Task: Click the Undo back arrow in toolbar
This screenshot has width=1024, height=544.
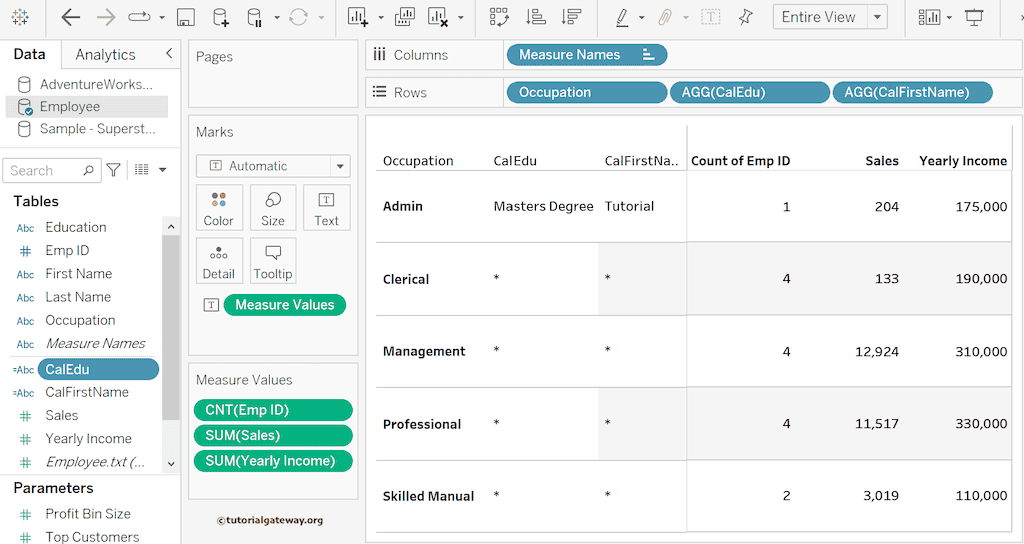Action: click(71, 17)
